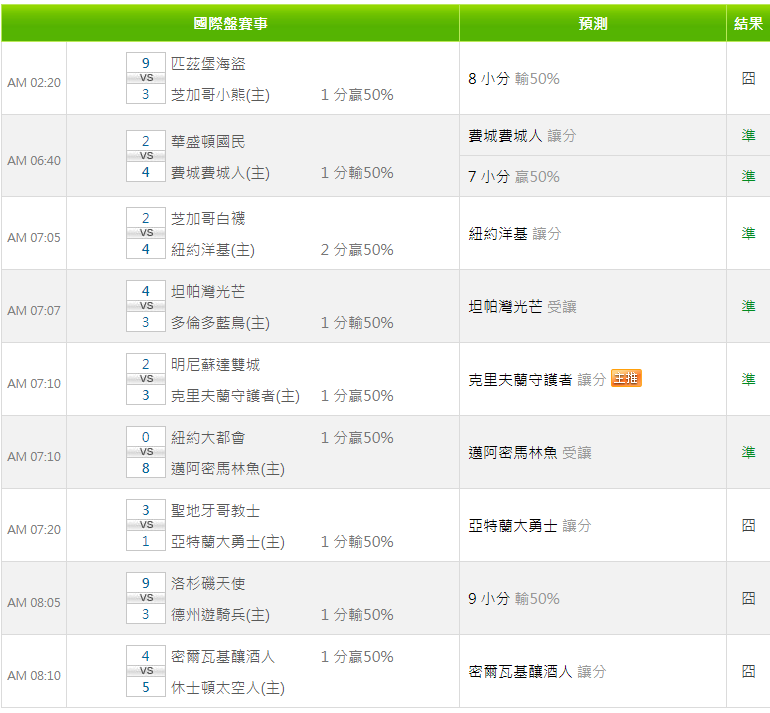
Task: Select team 亞特蘭大勇士(主) in match column
Action: click(x=228, y=542)
